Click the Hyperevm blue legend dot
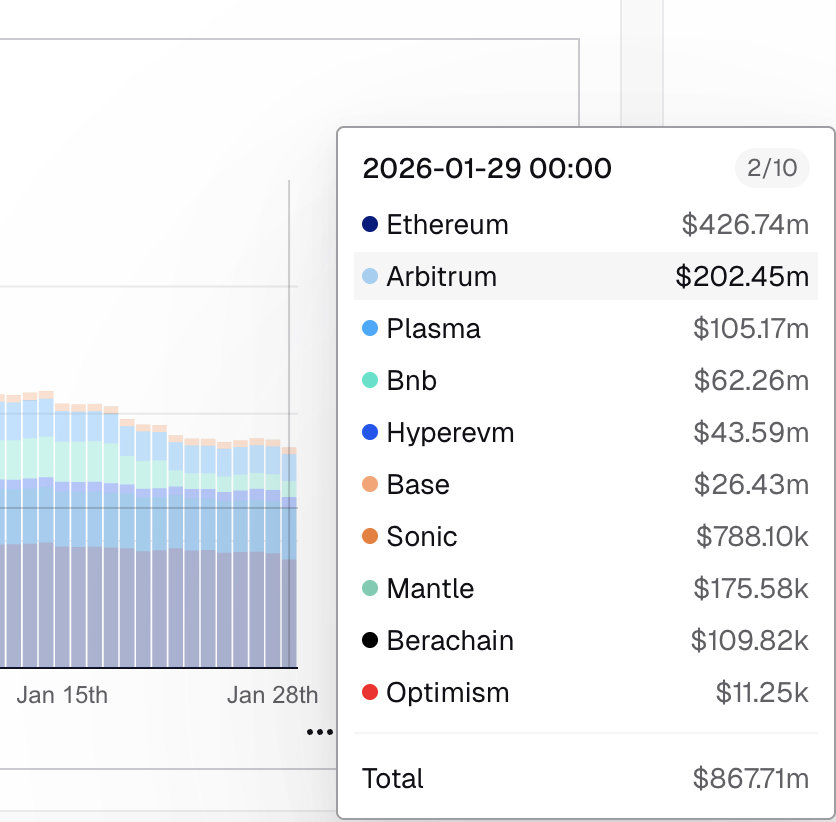This screenshot has width=836, height=822. click(x=370, y=432)
